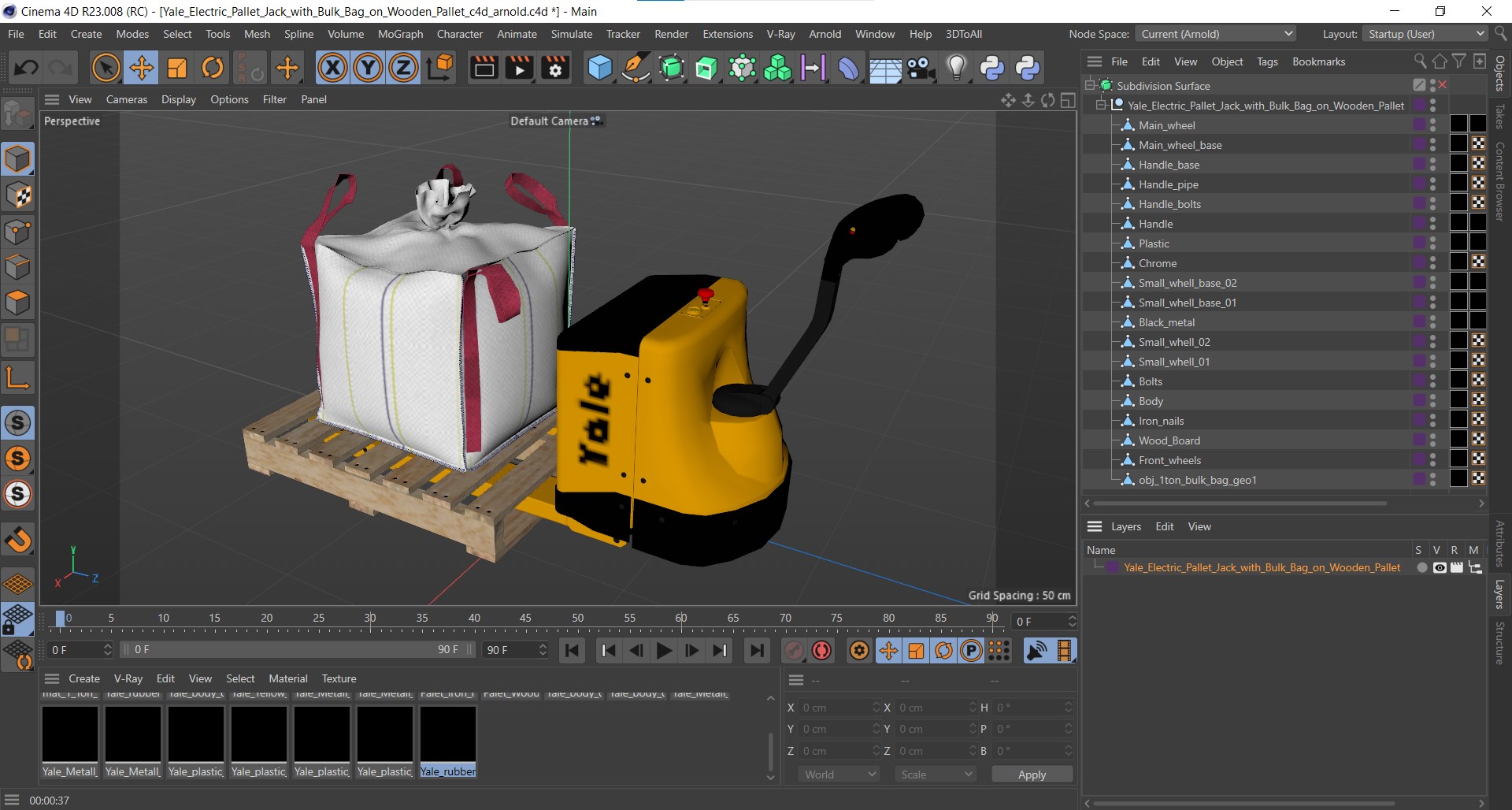This screenshot has width=1512, height=810.
Task: Open the MoGraph menu
Action: pyautogui.click(x=400, y=34)
